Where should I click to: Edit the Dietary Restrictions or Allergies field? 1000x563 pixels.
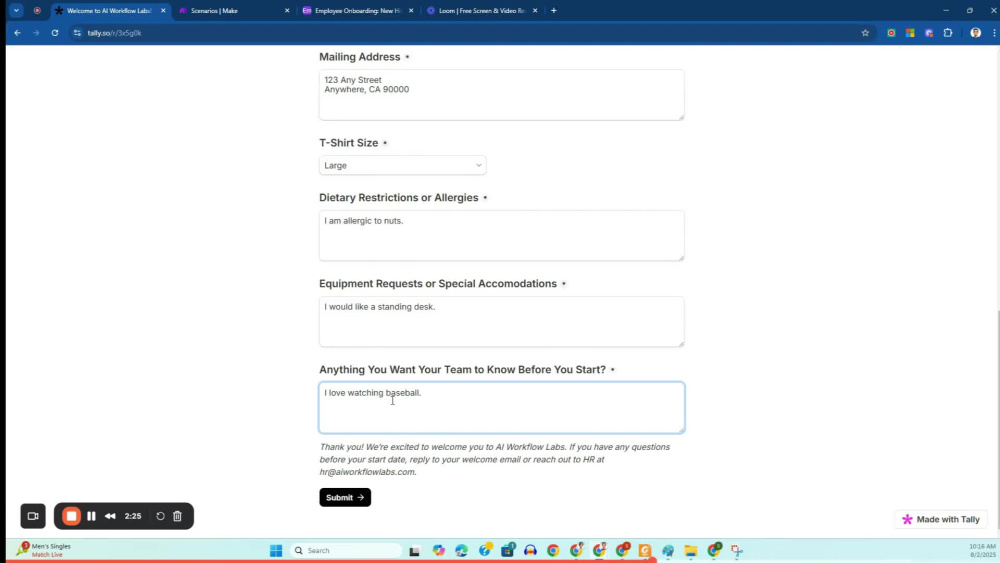click(x=501, y=235)
